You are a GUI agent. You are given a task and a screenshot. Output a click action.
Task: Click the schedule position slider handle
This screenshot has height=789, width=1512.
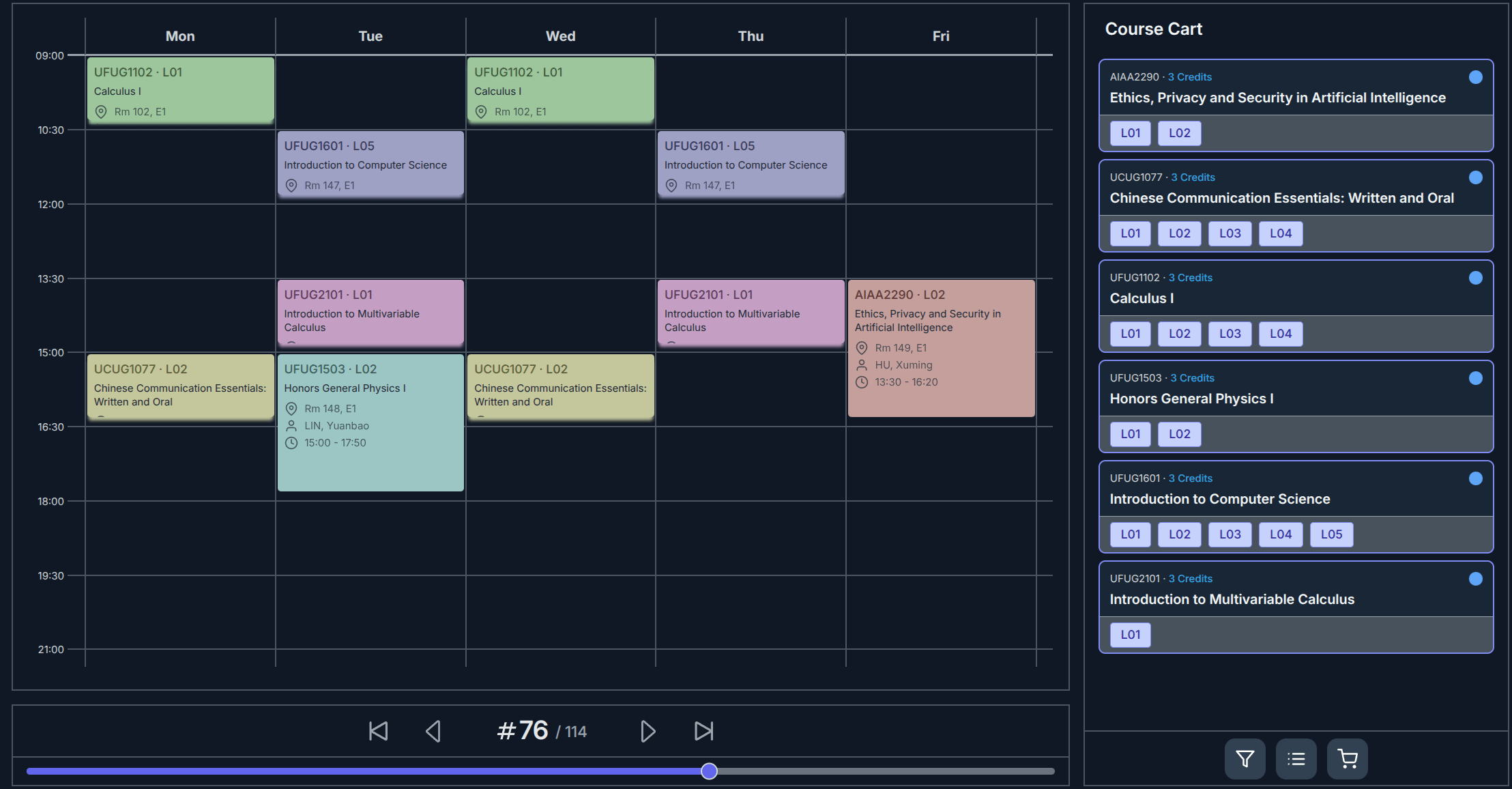click(x=709, y=771)
